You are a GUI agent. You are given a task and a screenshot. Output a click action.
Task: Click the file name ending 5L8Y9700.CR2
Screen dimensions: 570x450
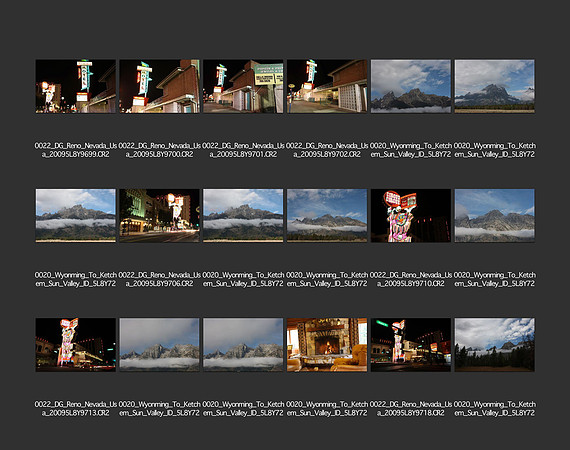pyautogui.click(x=160, y=150)
